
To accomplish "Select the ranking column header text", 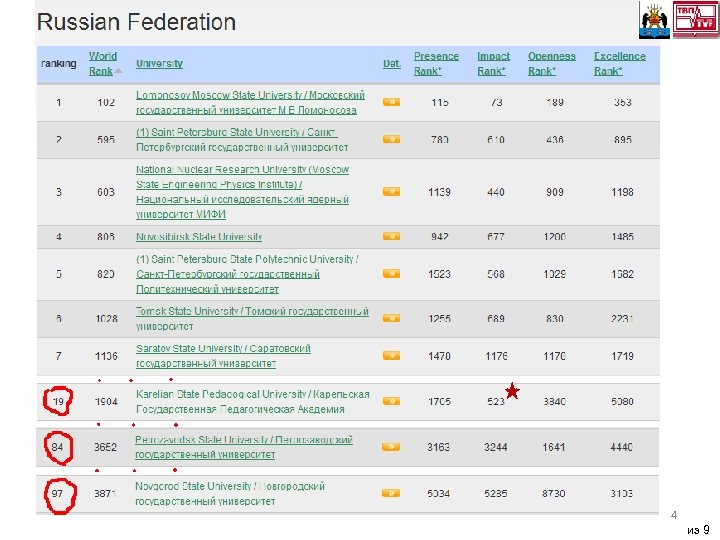I will [x=59, y=63].
